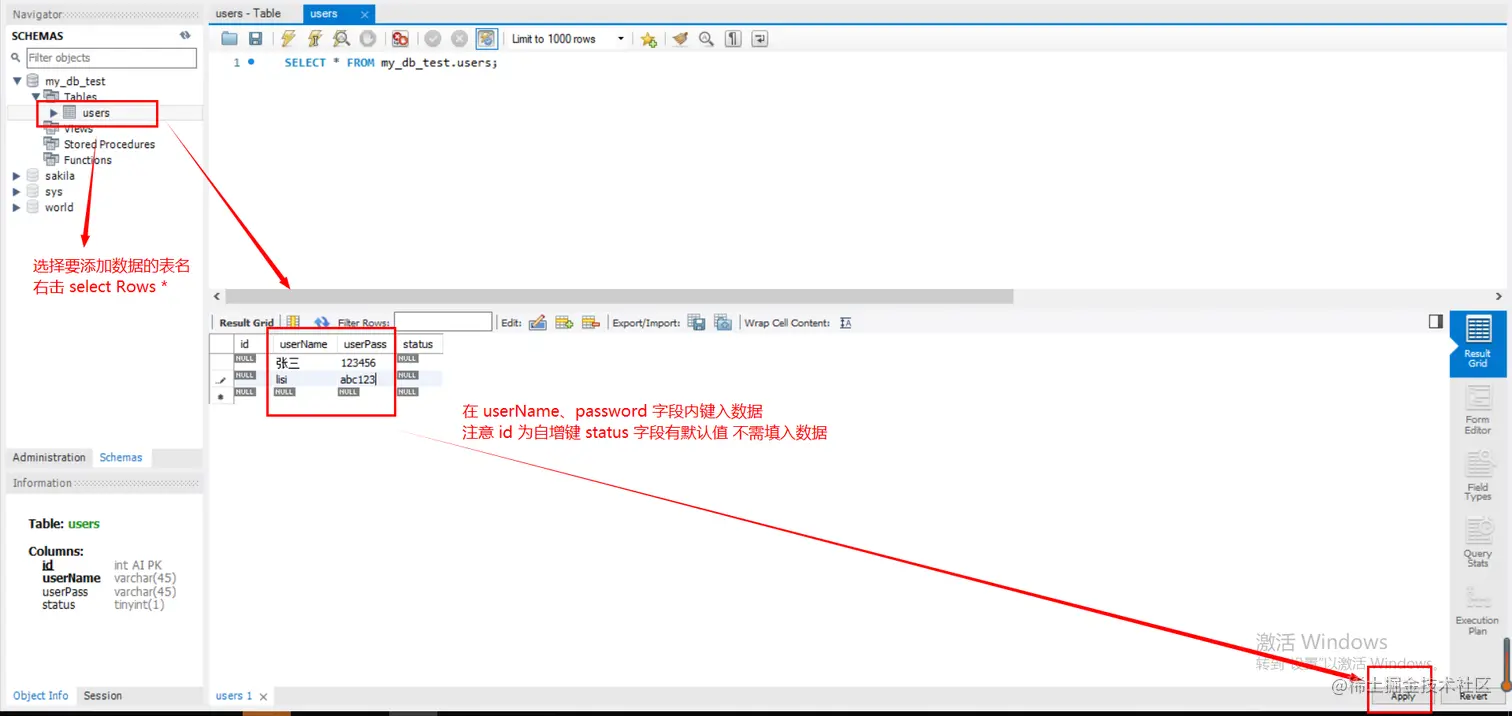Refresh the schema list with the refresh icon
This screenshot has width=1512, height=716.
coord(184,34)
